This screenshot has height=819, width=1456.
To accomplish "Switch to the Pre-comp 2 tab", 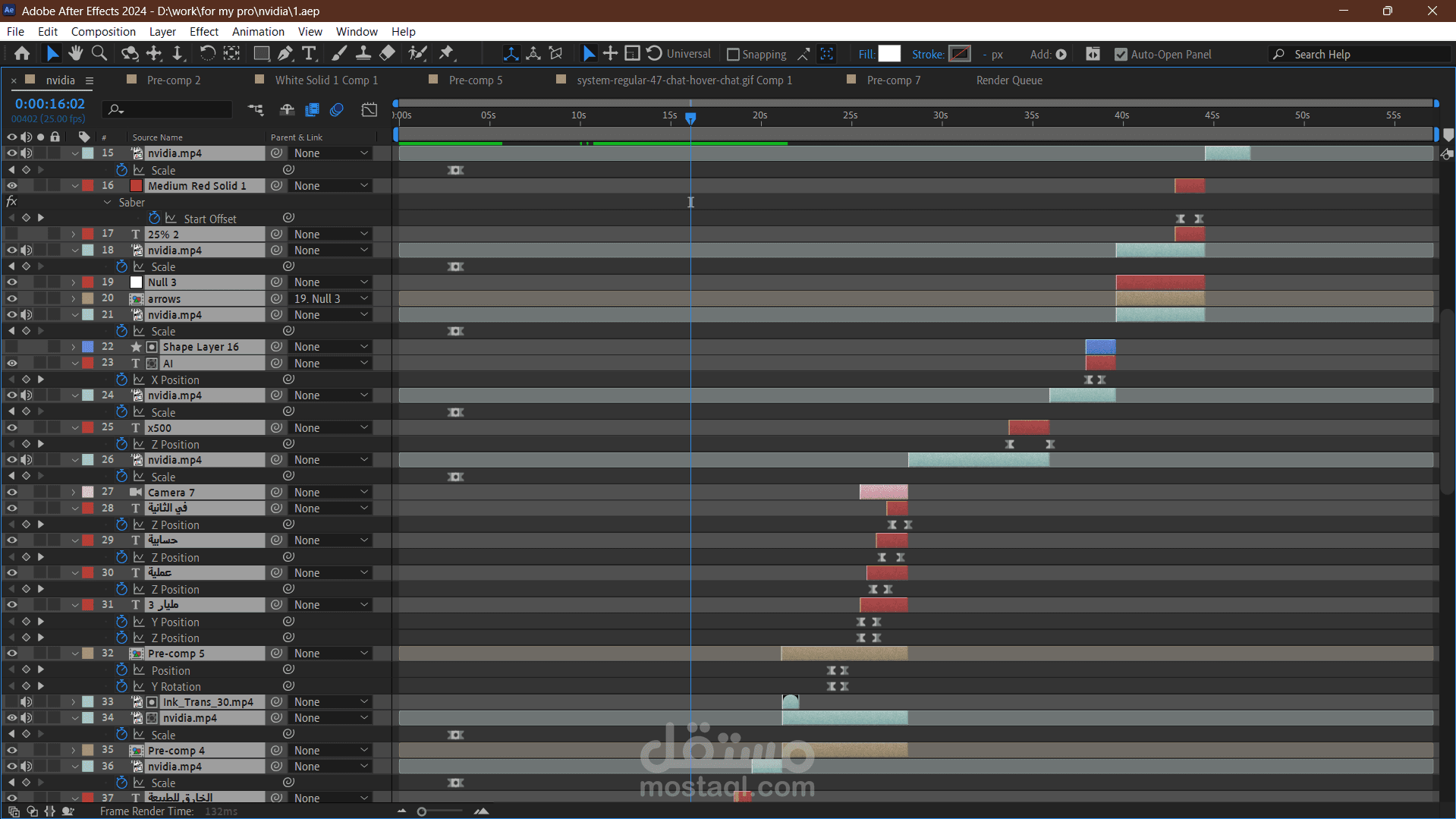I will click(x=174, y=80).
